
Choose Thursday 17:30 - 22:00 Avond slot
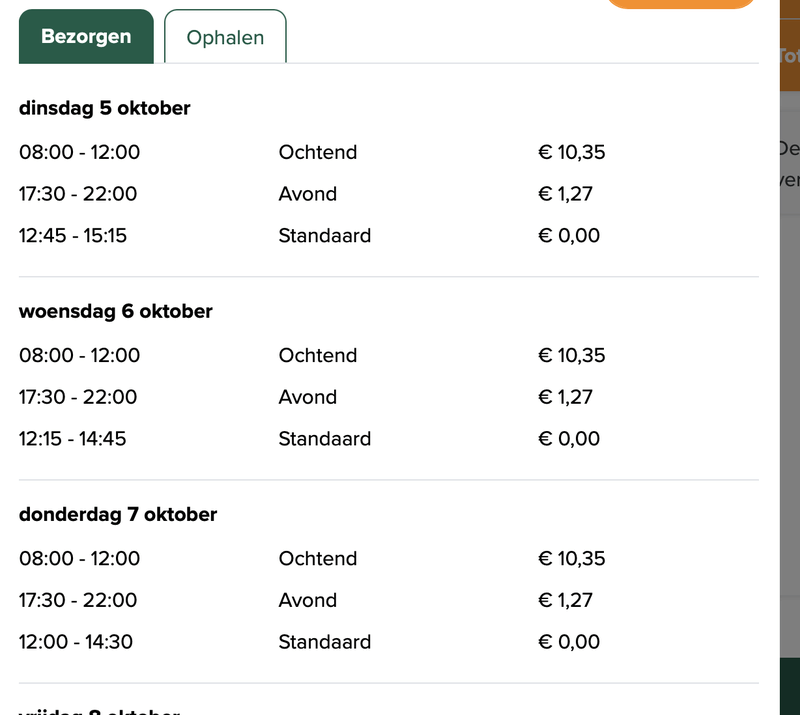[x=78, y=601]
